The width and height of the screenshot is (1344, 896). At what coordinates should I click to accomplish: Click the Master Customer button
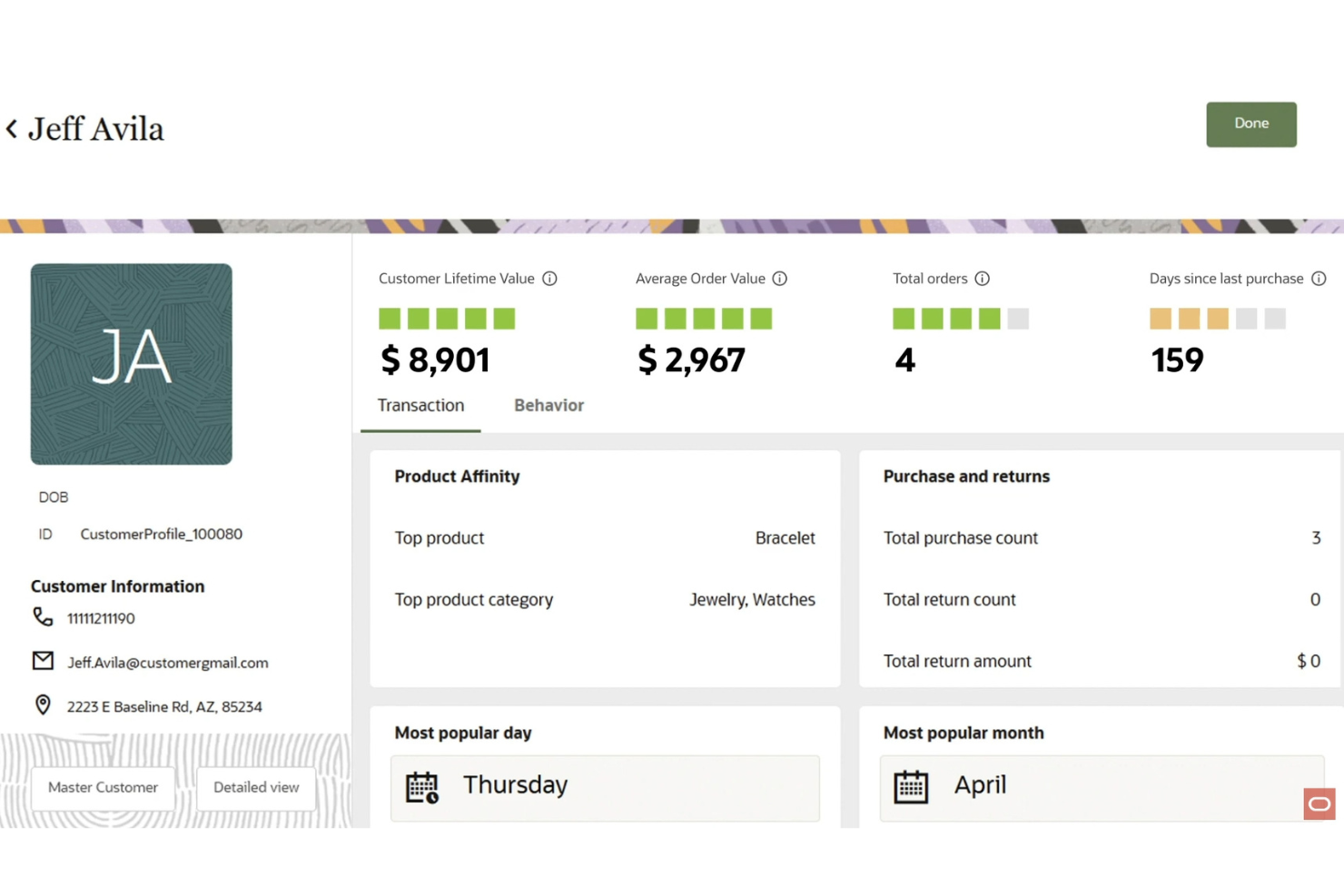(103, 787)
